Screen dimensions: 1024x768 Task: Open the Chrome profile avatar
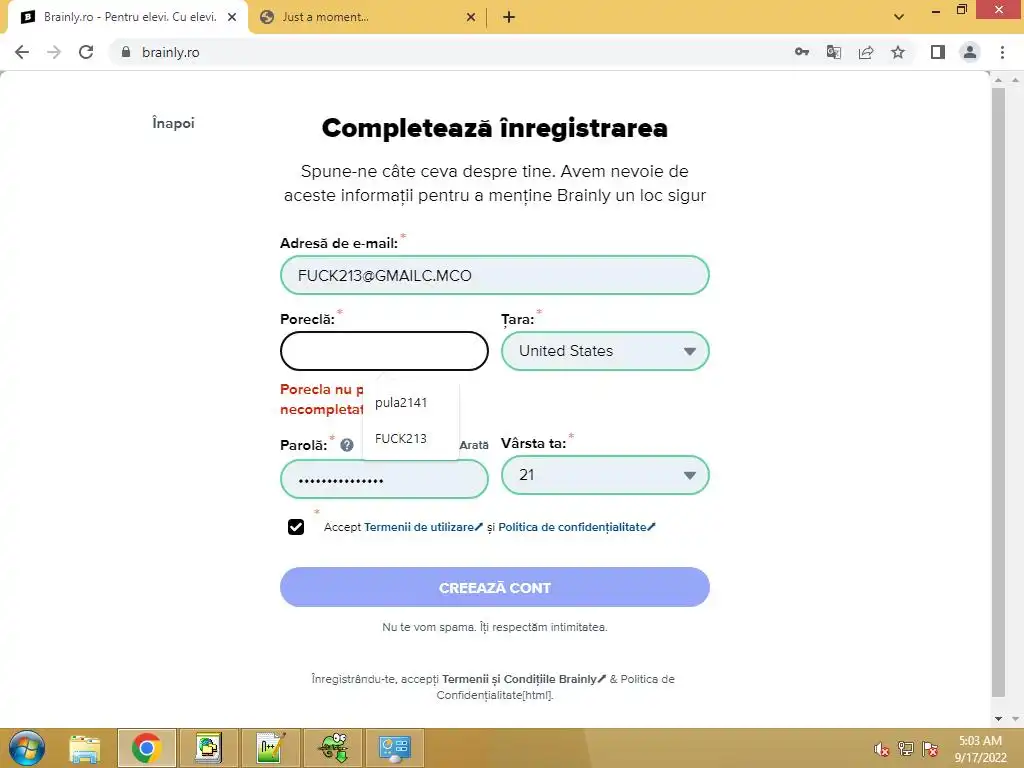(x=970, y=52)
